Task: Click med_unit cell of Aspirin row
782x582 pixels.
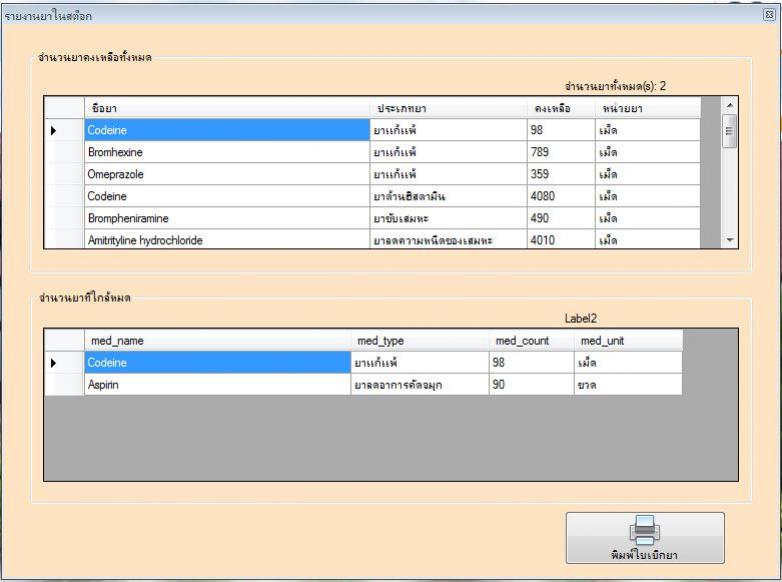Action: coord(628,385)
